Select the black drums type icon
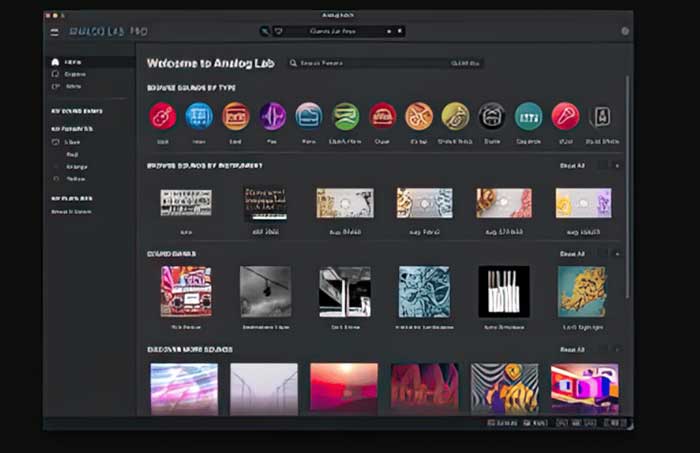This screenshot has height=453, width=700. point(492,116)
